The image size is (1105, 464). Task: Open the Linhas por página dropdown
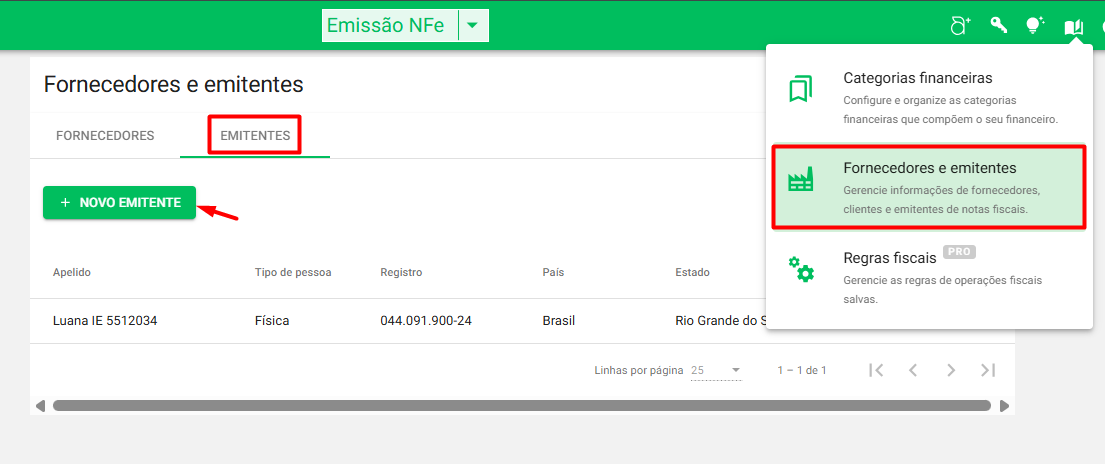pyautogui.click(x=716, y=370)
